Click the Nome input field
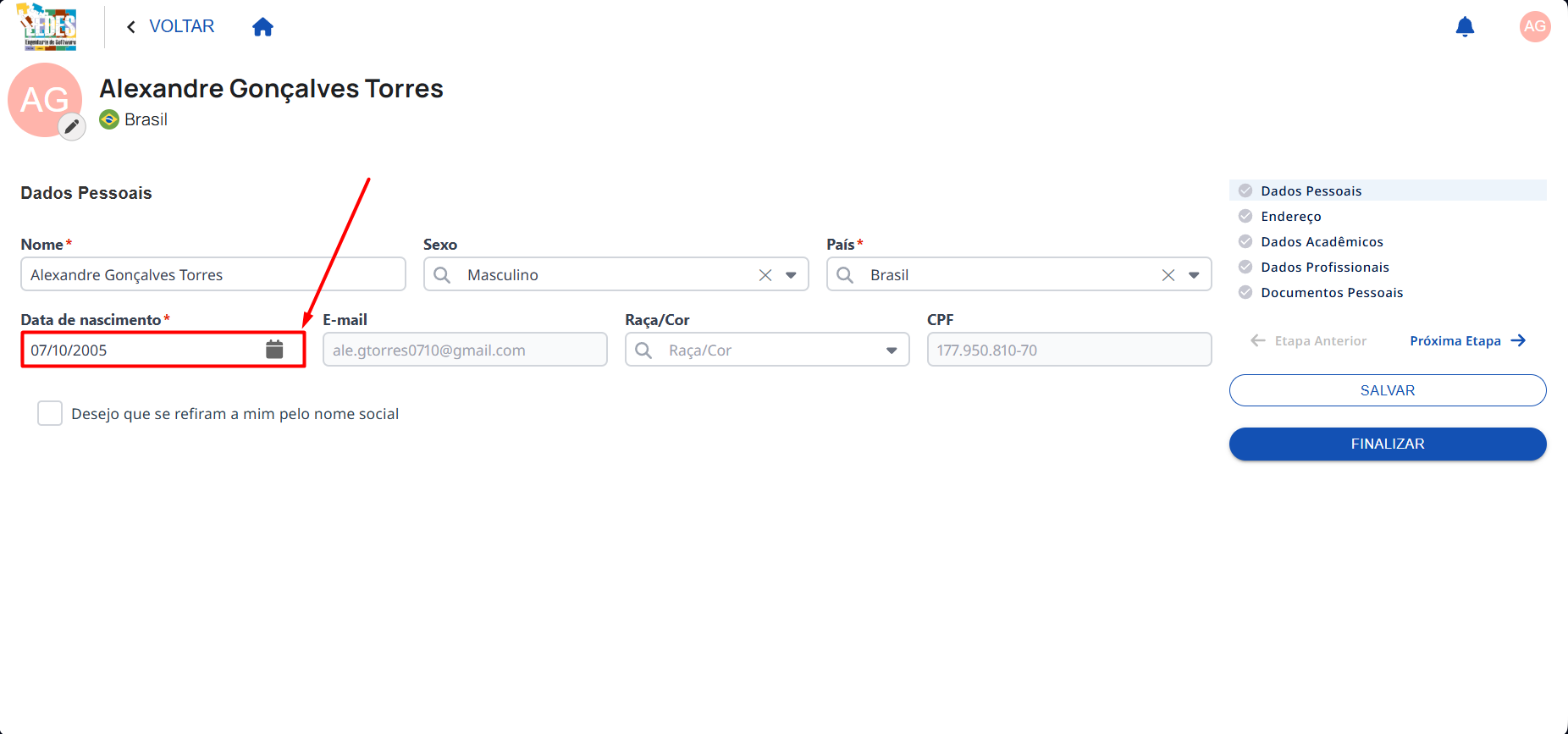The image size is (1568, 734). point(213,274)
